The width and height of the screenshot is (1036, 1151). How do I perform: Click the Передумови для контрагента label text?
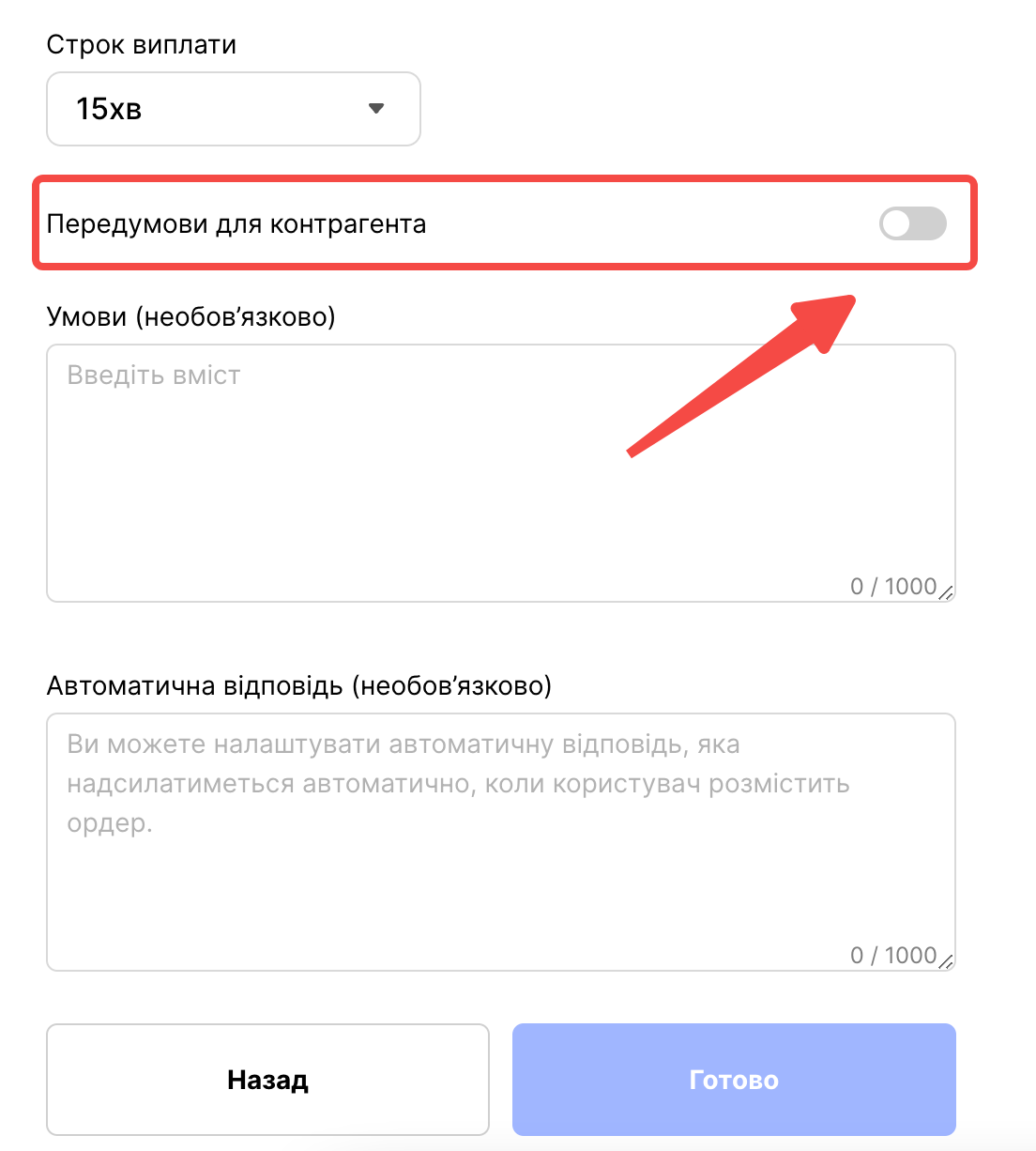(236, 223)
